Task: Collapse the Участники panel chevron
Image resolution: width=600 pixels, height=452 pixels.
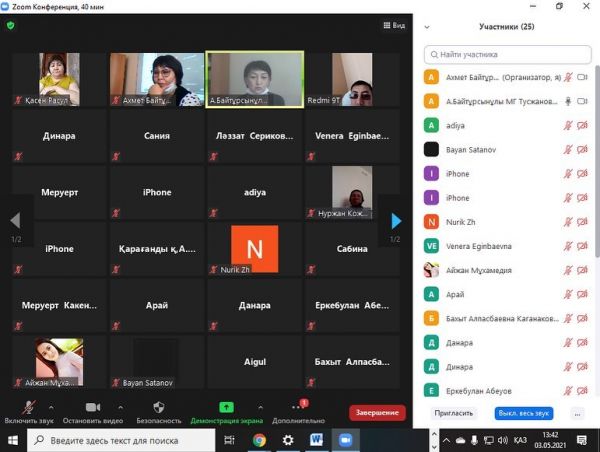Action: point(428,27)
